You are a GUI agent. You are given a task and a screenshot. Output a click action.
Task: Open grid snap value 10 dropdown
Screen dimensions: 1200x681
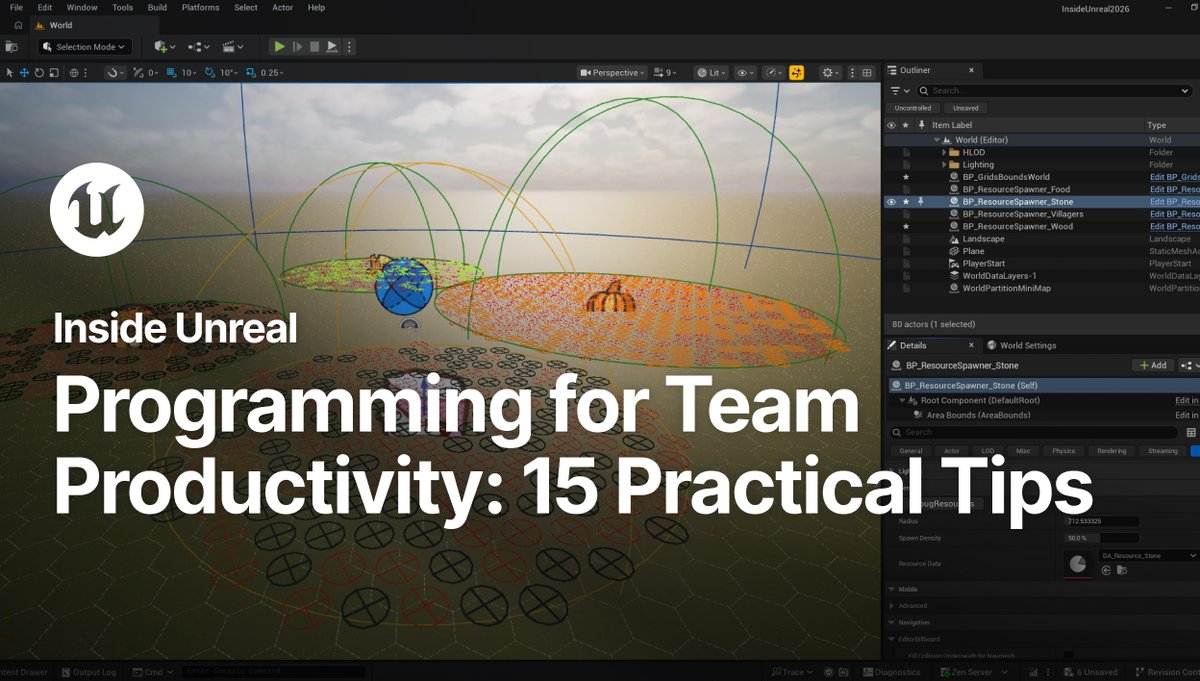click(x=187, y=73)
